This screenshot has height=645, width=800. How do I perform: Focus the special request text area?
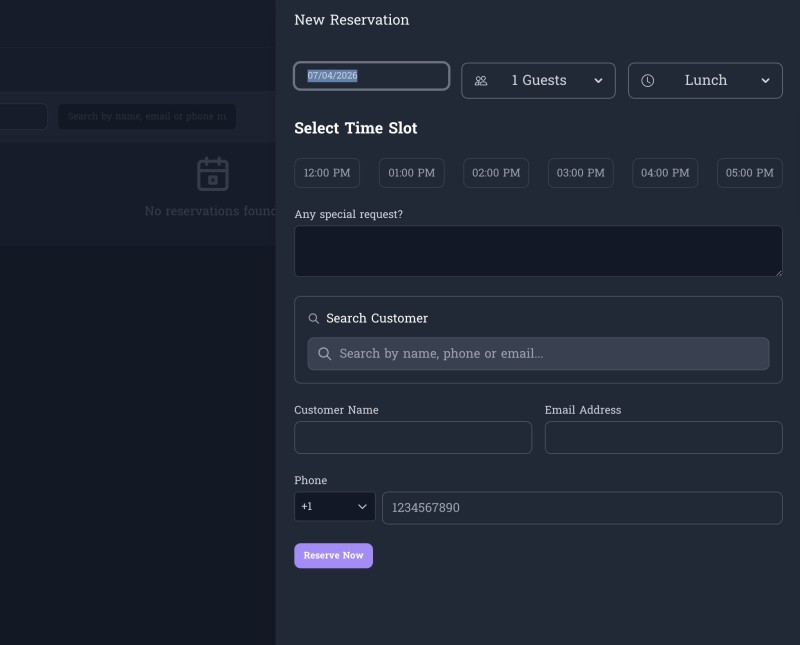pyautogui.click(x=538, y=251)
